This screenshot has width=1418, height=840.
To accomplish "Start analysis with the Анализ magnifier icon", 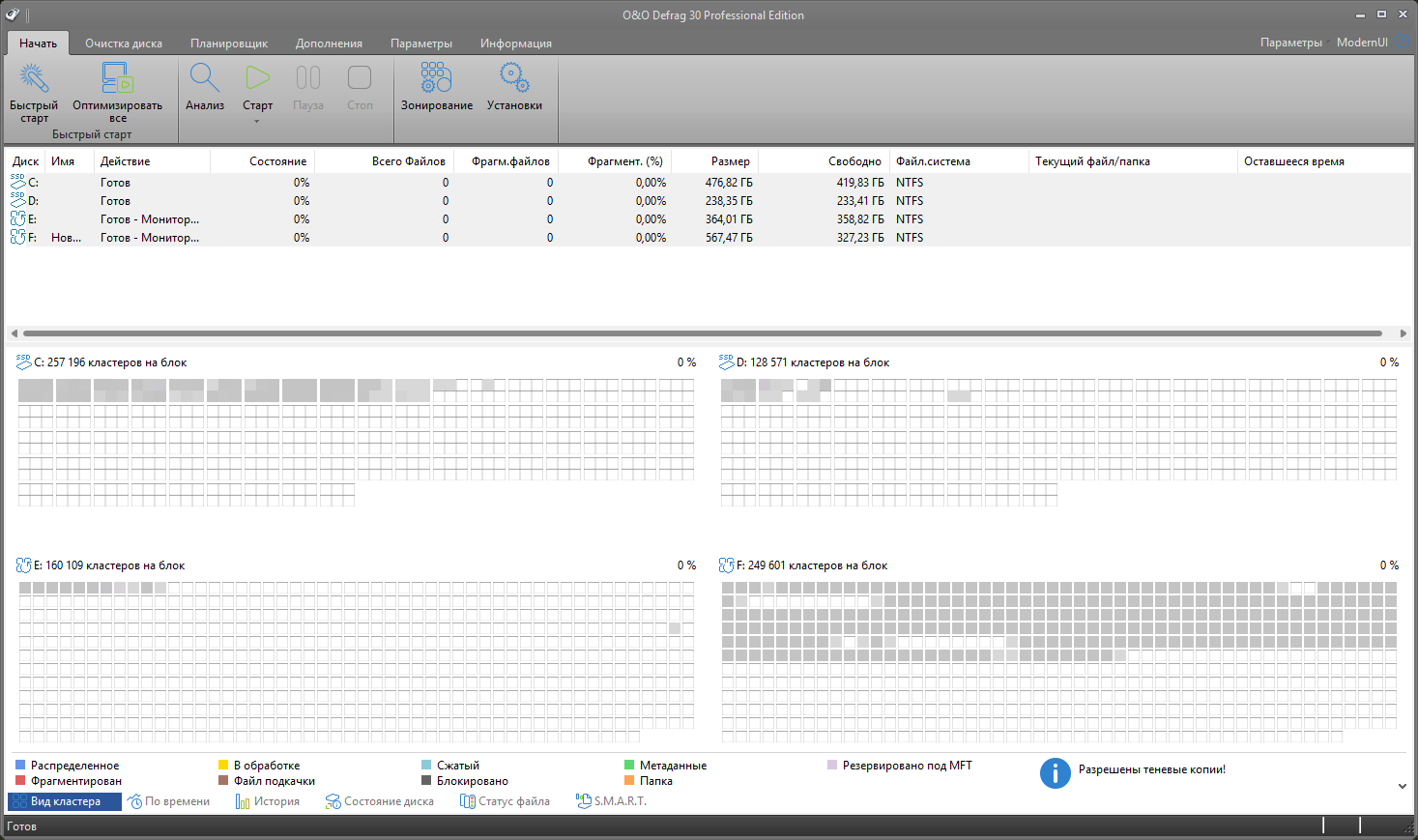I will (x=205, y=79).
